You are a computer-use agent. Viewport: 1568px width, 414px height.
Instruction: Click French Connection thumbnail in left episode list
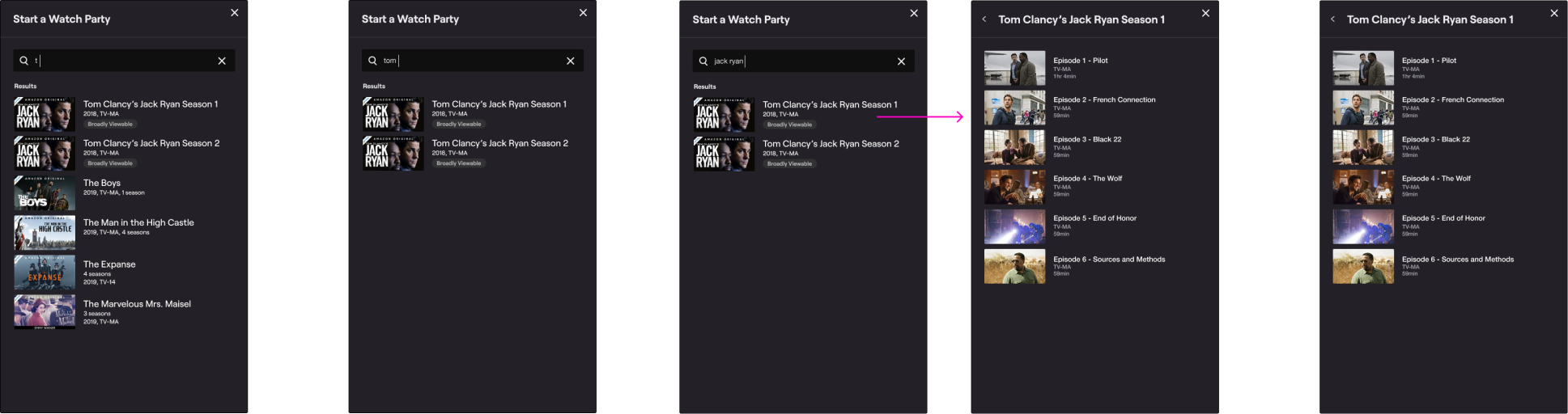(x=1015, y=108)
